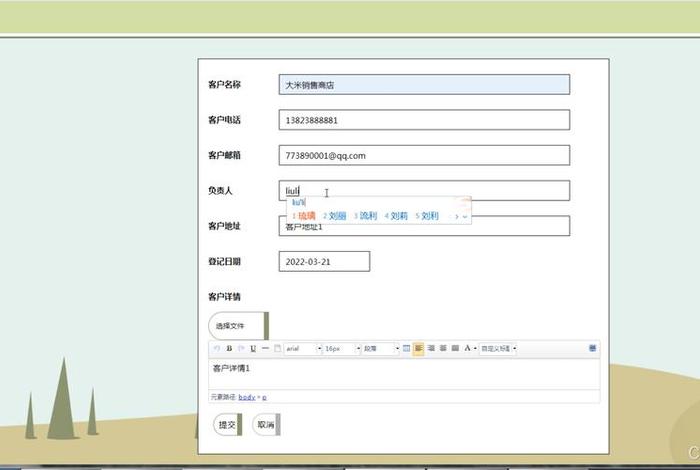Click the 客户名称 label
The height and width of the screenshot is (470, 700).
tap(224, 84)
